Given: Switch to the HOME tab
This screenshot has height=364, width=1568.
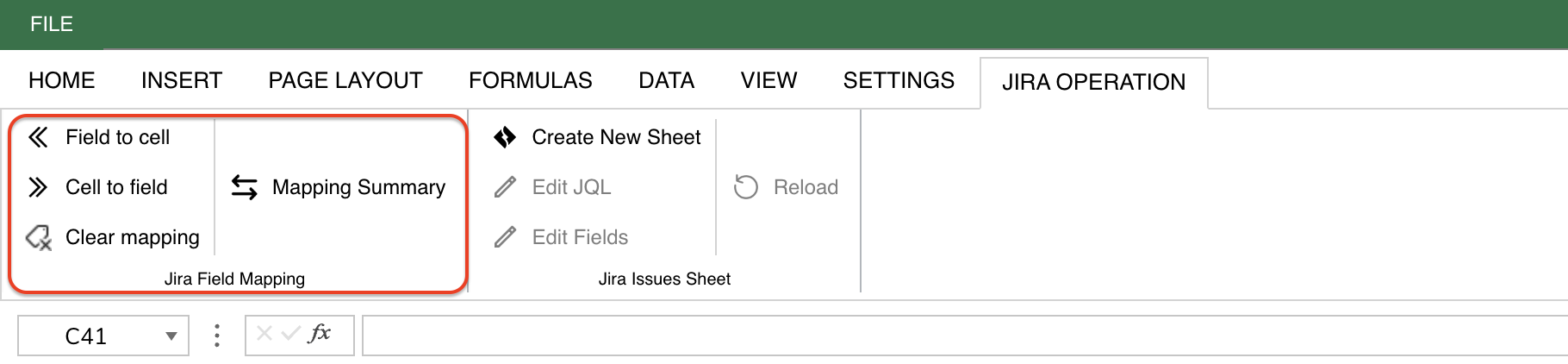Looking at the screenshot, I should tap(62, 80).
